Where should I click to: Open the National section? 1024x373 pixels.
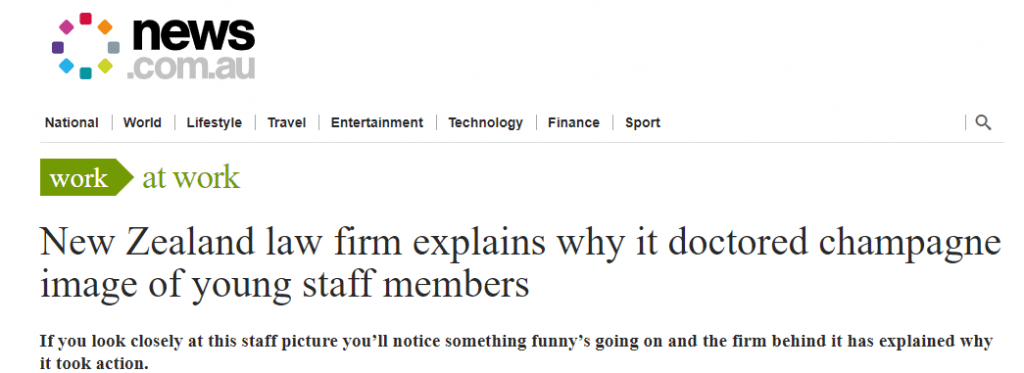tap(72, 123)
